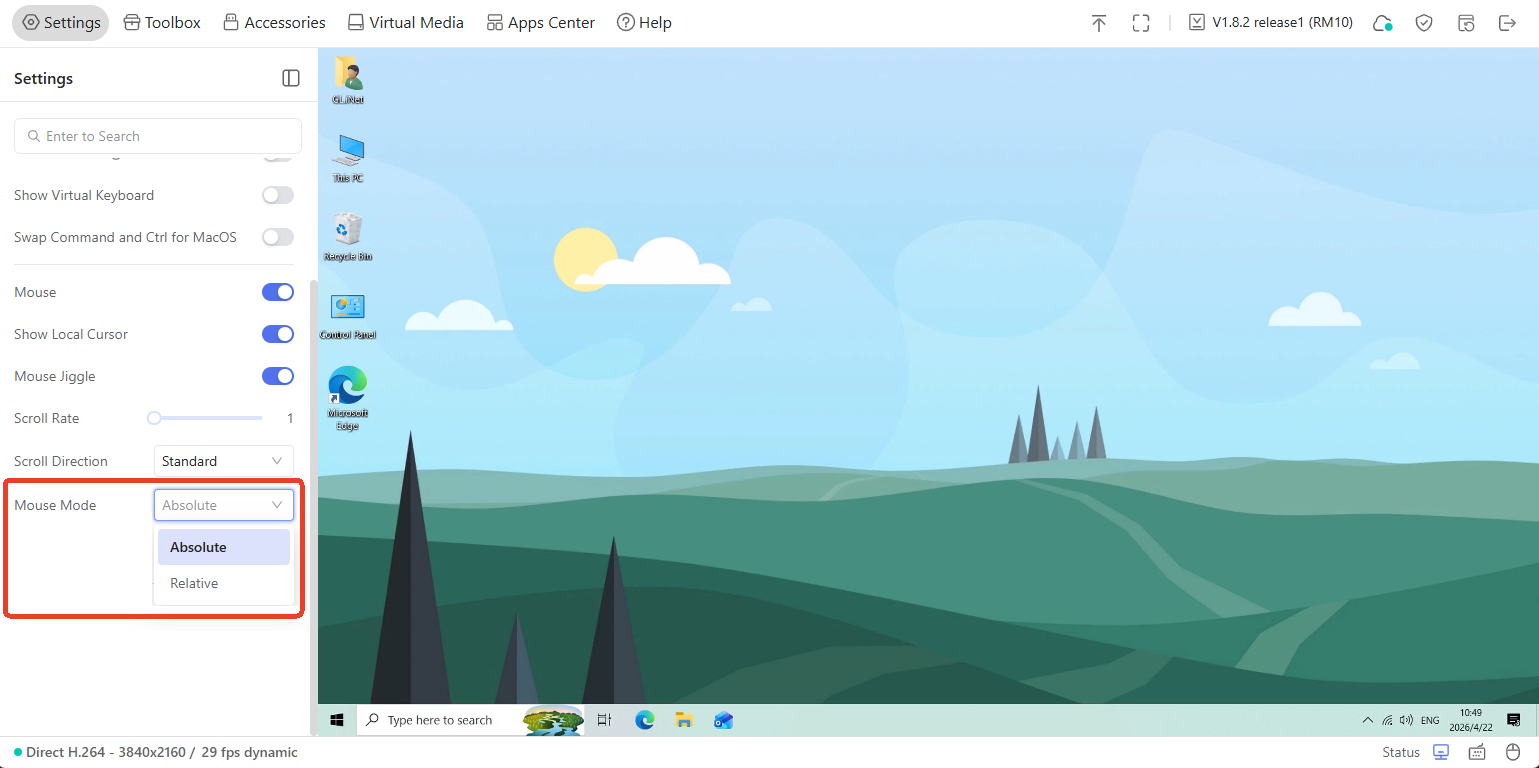The height and width of the screenshot is (768, 1539).
Task: Click the V1.8.2 release1 firmware version button
Action: (1270, 23)
